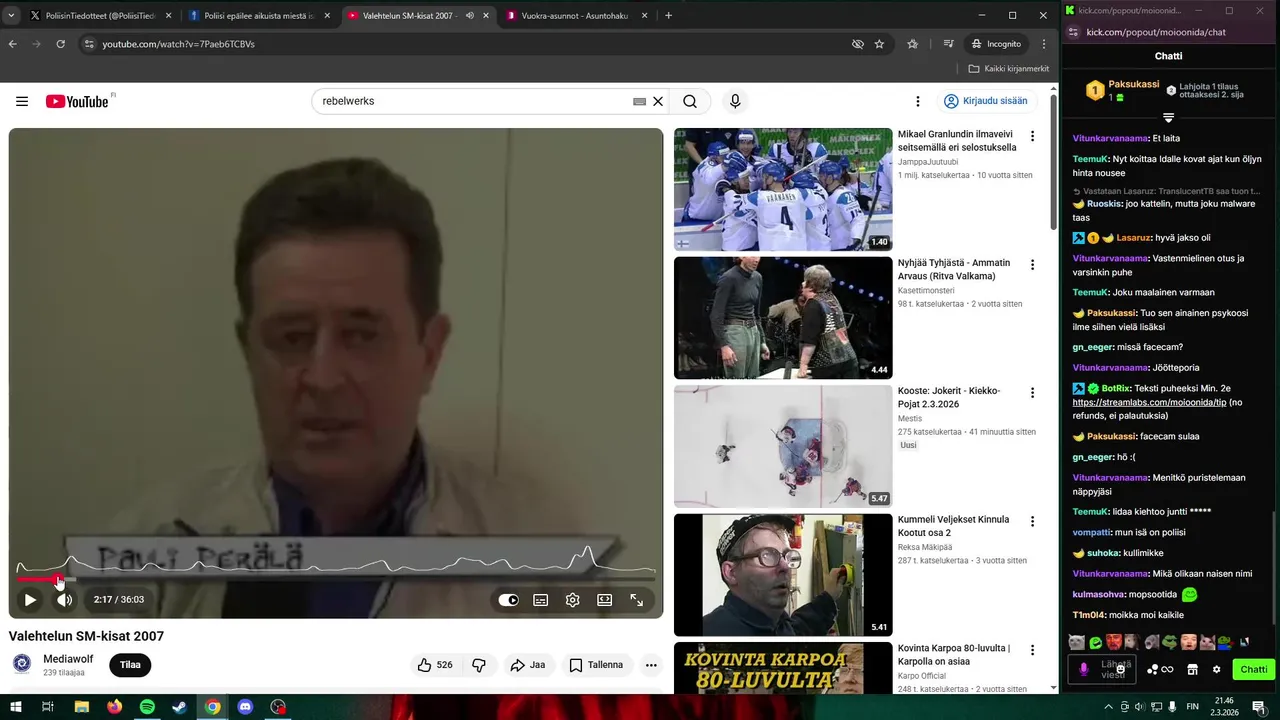
Task: Open options for Kovinta Karpoa 80-luvulta video
Action: coord(1033,650)
